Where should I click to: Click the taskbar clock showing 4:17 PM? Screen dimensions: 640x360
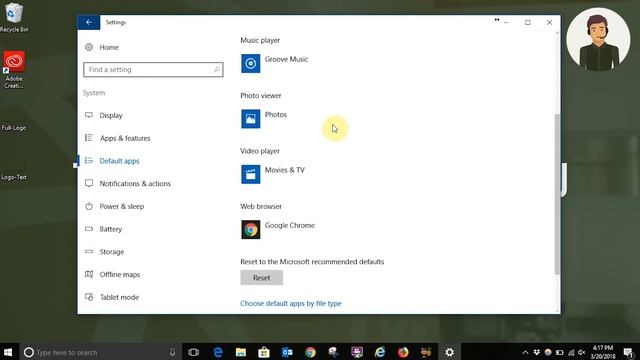(x=603, y=352)
